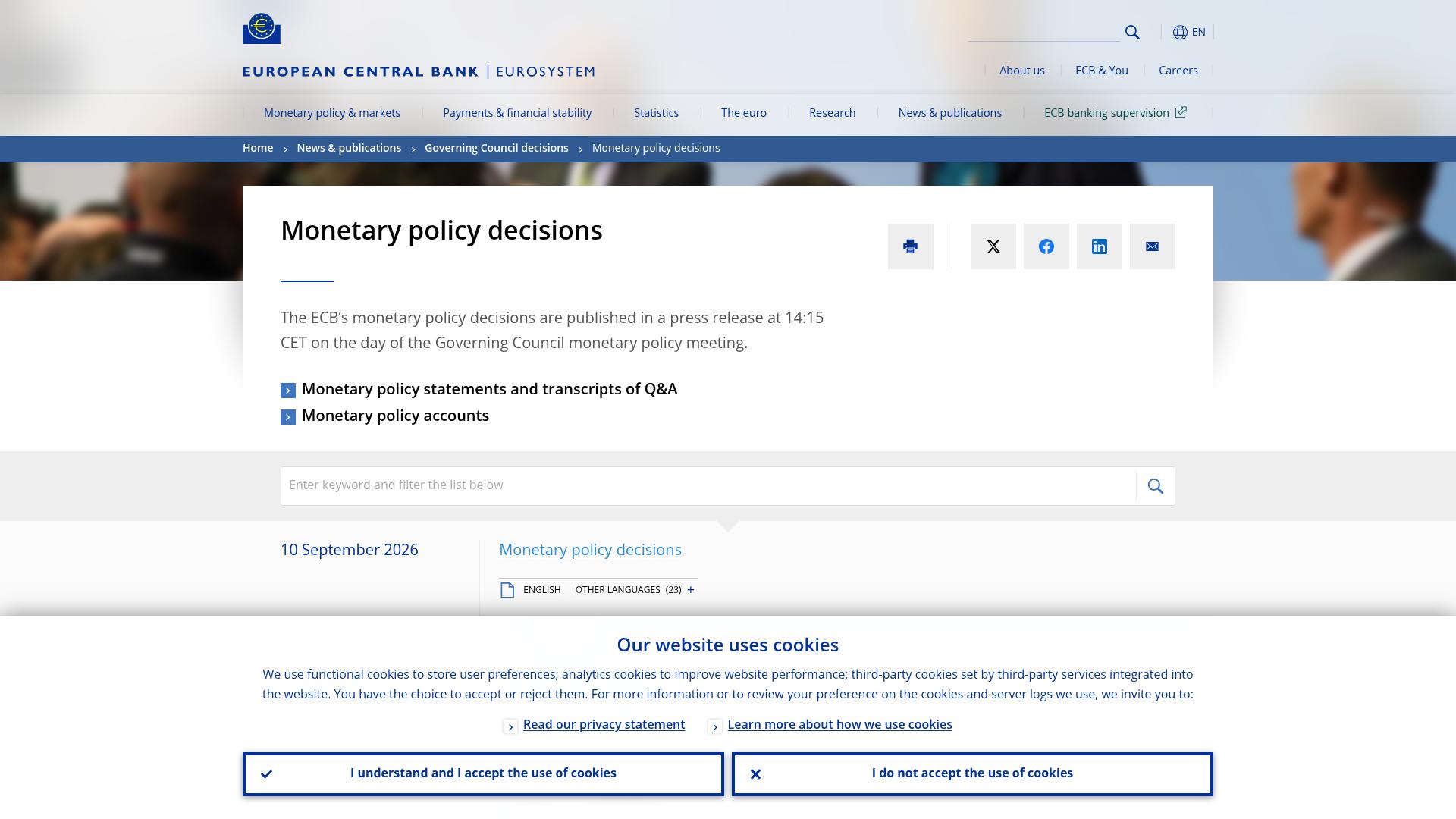Share on X (Twitter) icon
Viewport: 1456px width, 819px height.
coord(993,246)
